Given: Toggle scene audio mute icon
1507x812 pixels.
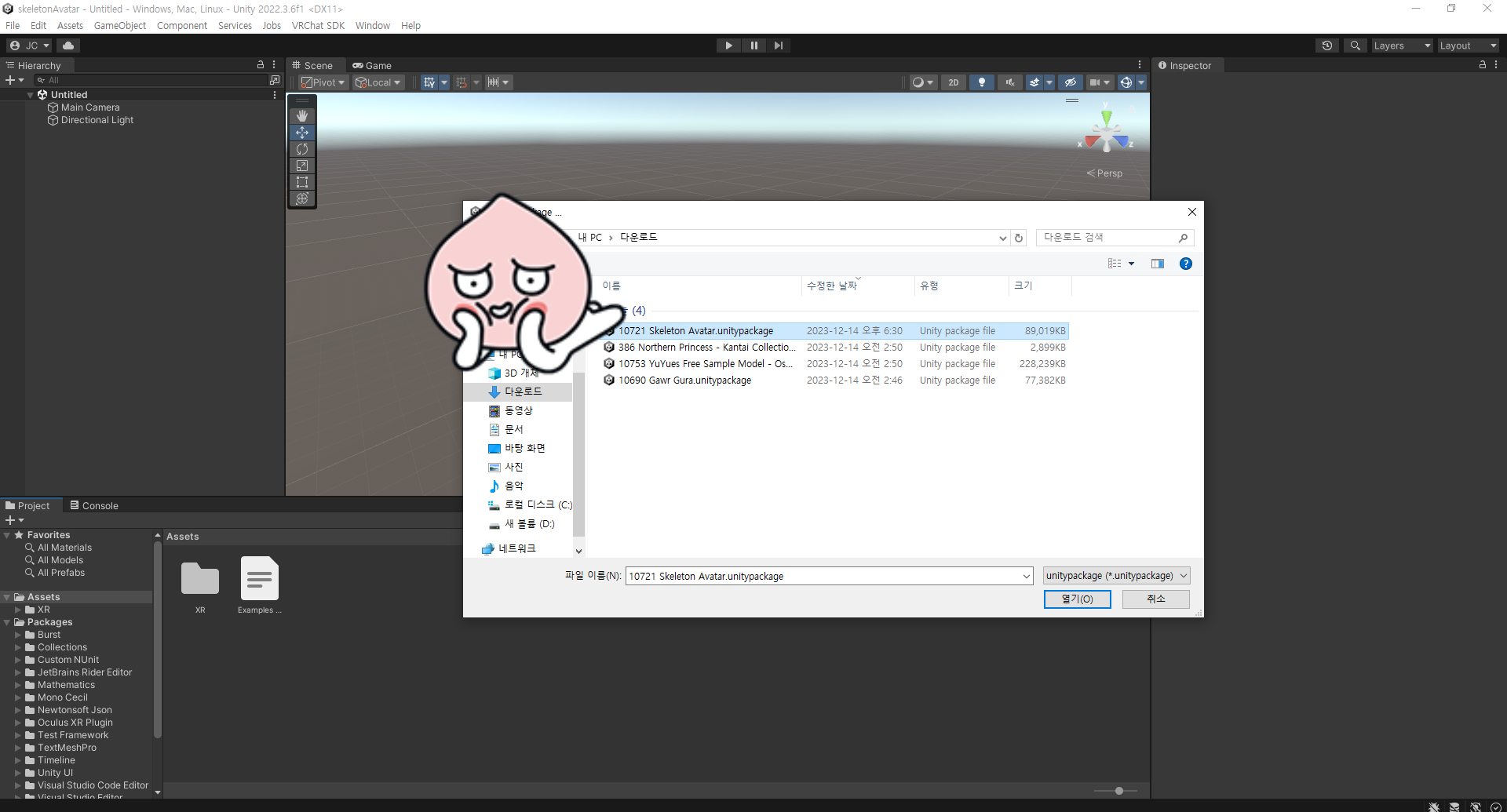Looking at the screenshot, I should point(1009,82).
